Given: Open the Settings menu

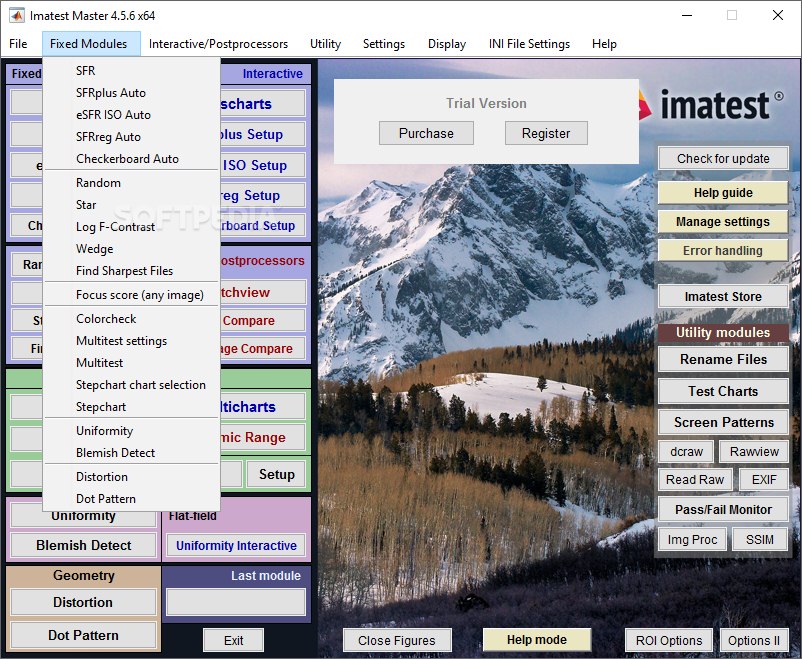Looking at the screenshot, I should (384, 44).
